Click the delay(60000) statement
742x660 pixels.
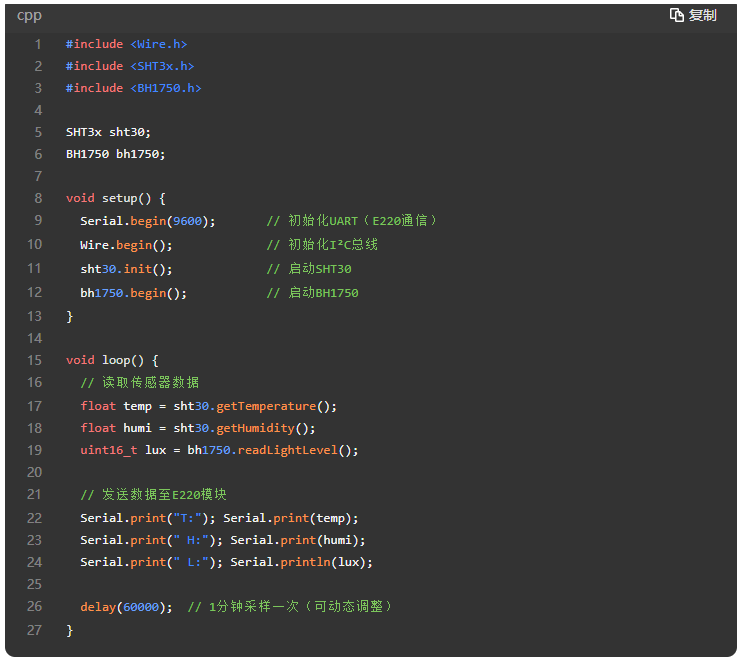click(126, 606)
